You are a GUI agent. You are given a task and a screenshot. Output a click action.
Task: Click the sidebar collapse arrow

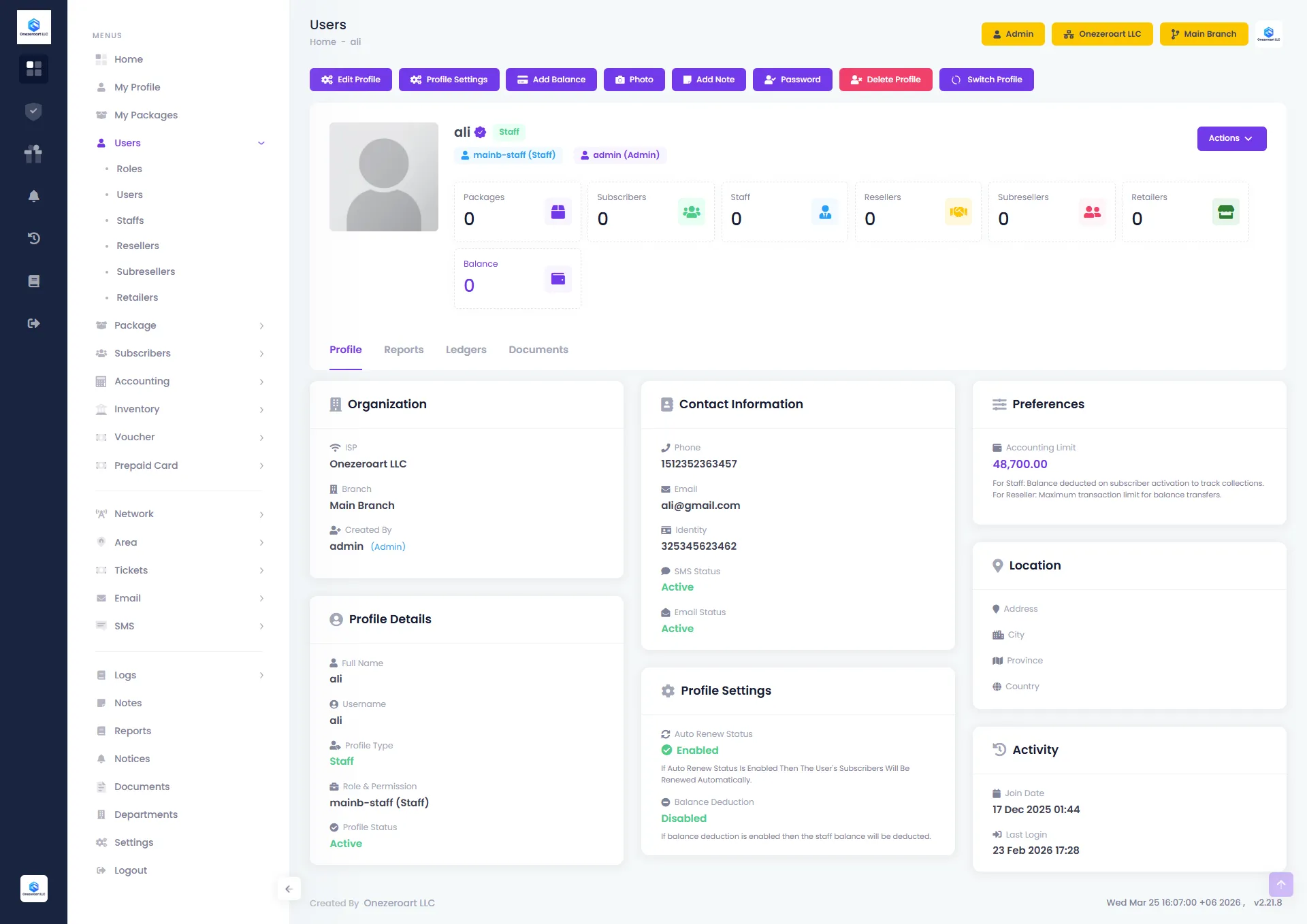(x=289, y=889)
